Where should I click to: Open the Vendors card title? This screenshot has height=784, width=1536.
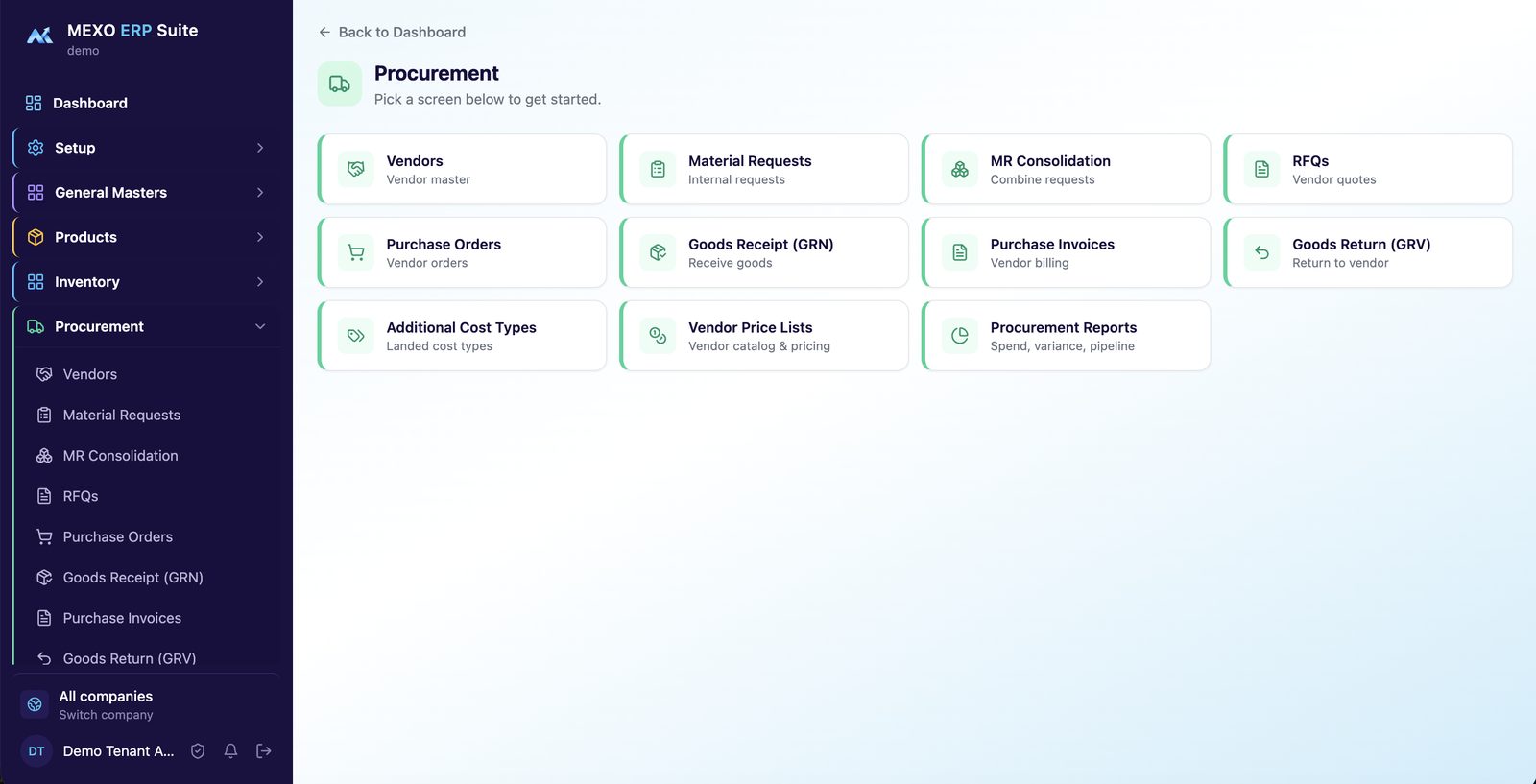pos(415,161)
